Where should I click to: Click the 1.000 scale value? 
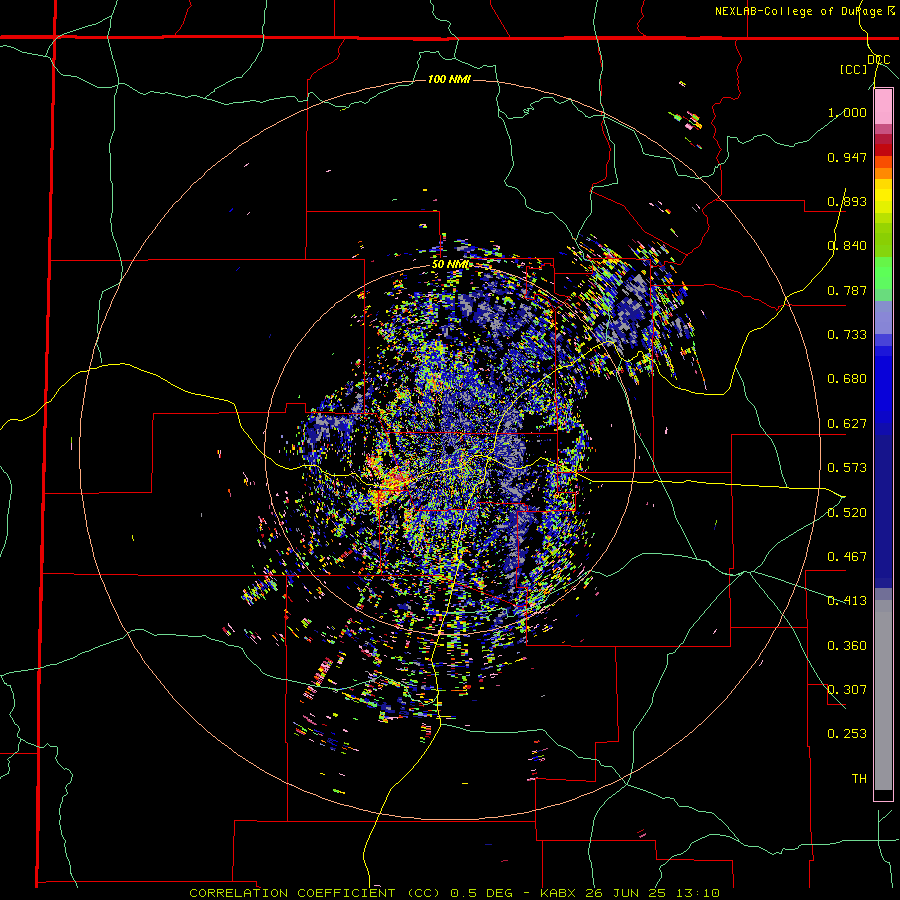[x=847, y=112]
